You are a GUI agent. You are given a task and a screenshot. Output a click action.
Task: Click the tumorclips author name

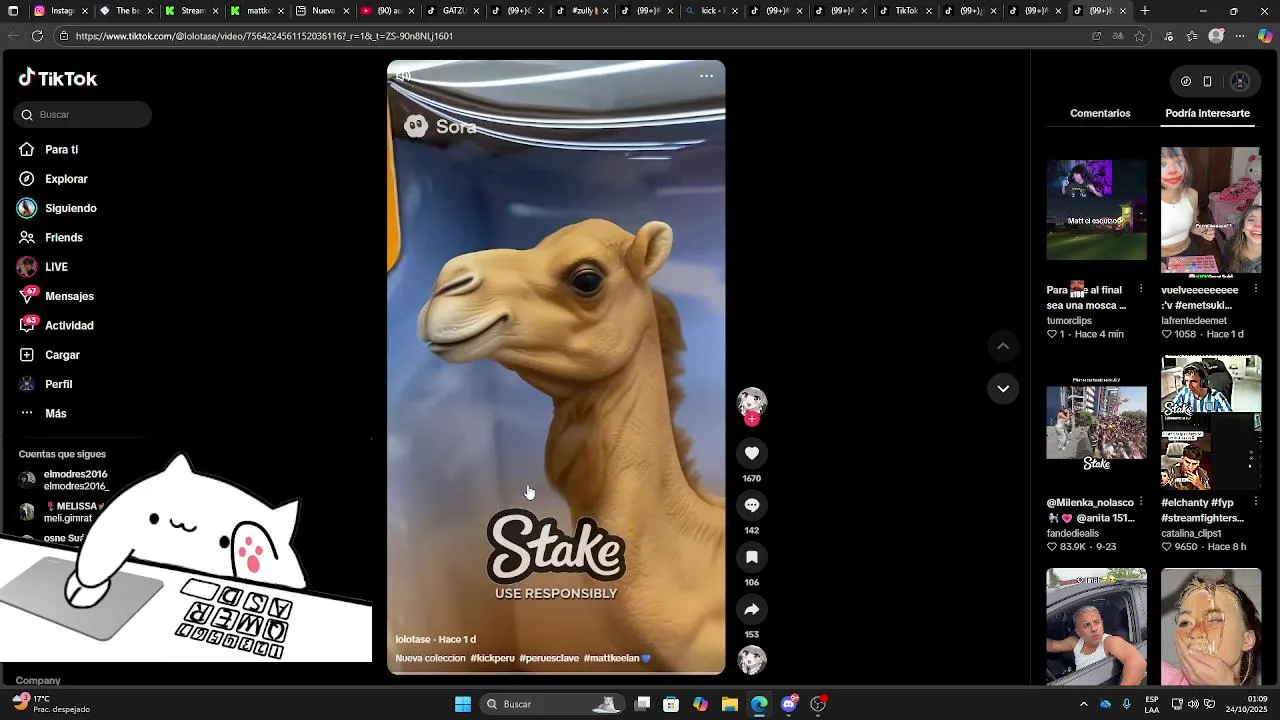(x=1069, y=321)
